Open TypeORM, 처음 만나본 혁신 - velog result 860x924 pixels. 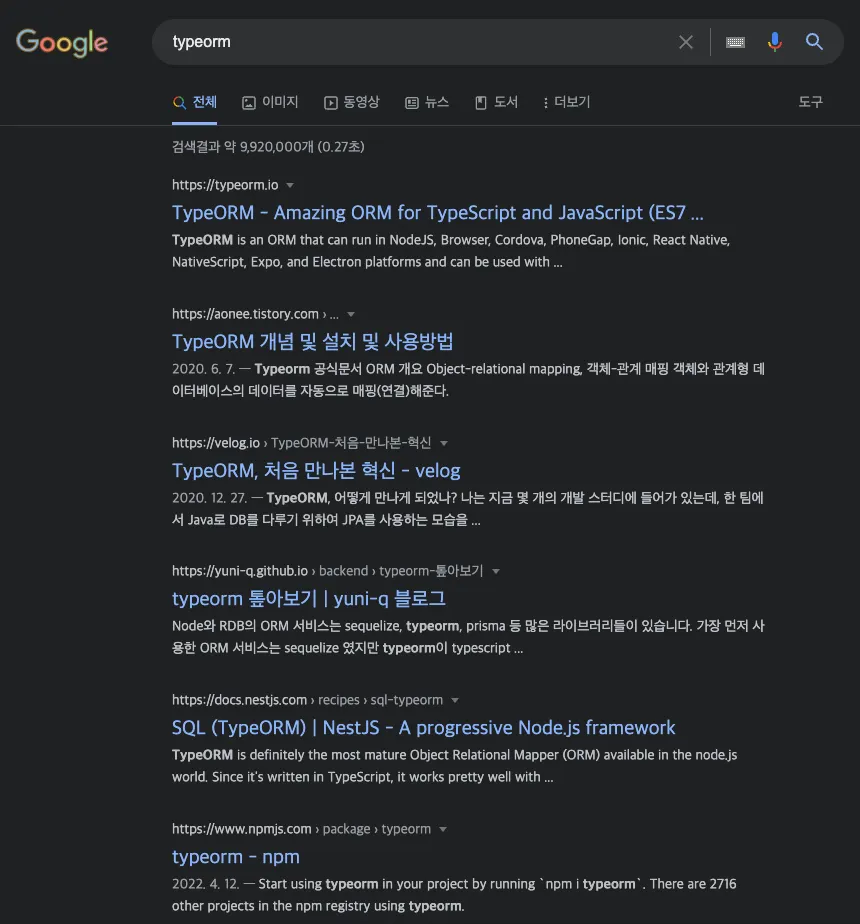[316, 471]
